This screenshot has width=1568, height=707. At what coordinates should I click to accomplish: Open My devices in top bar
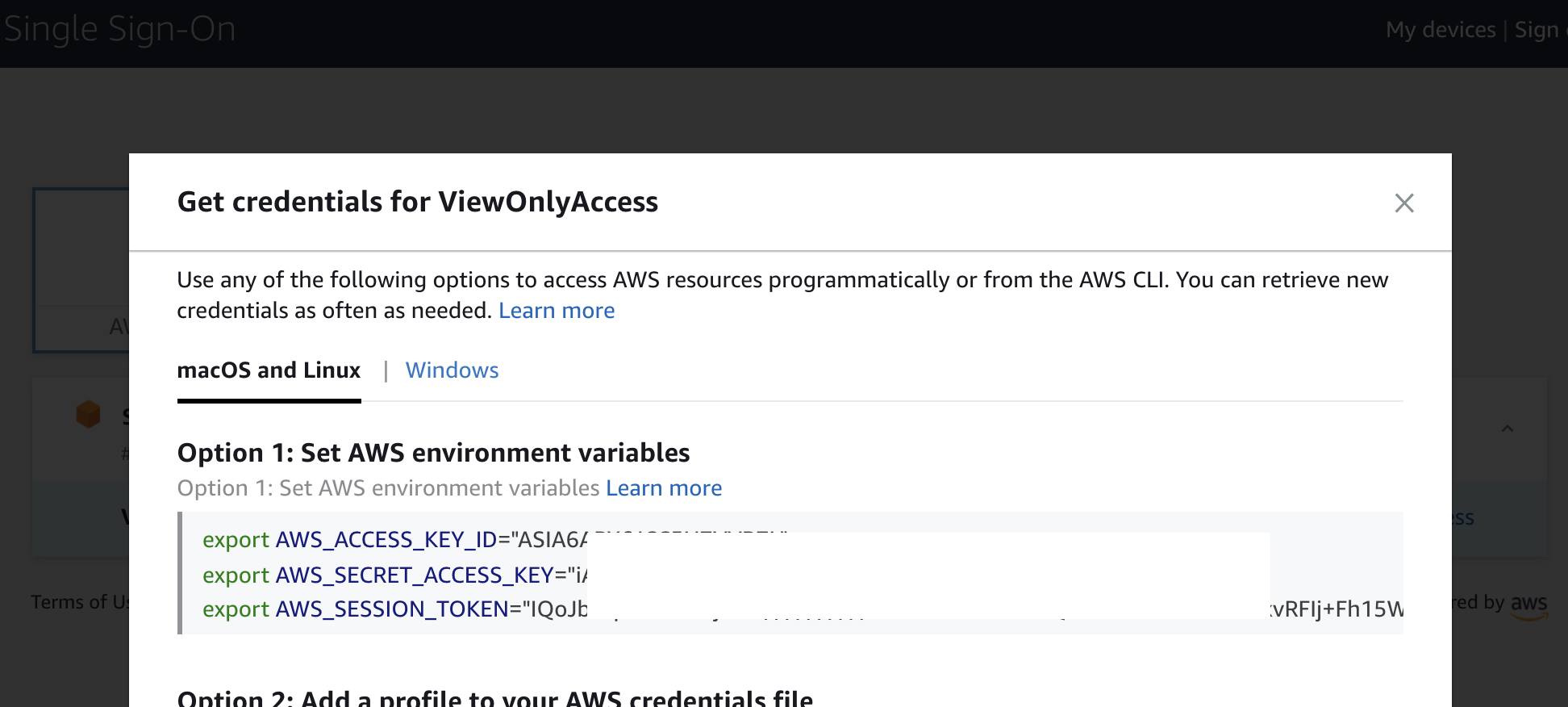1441,30
